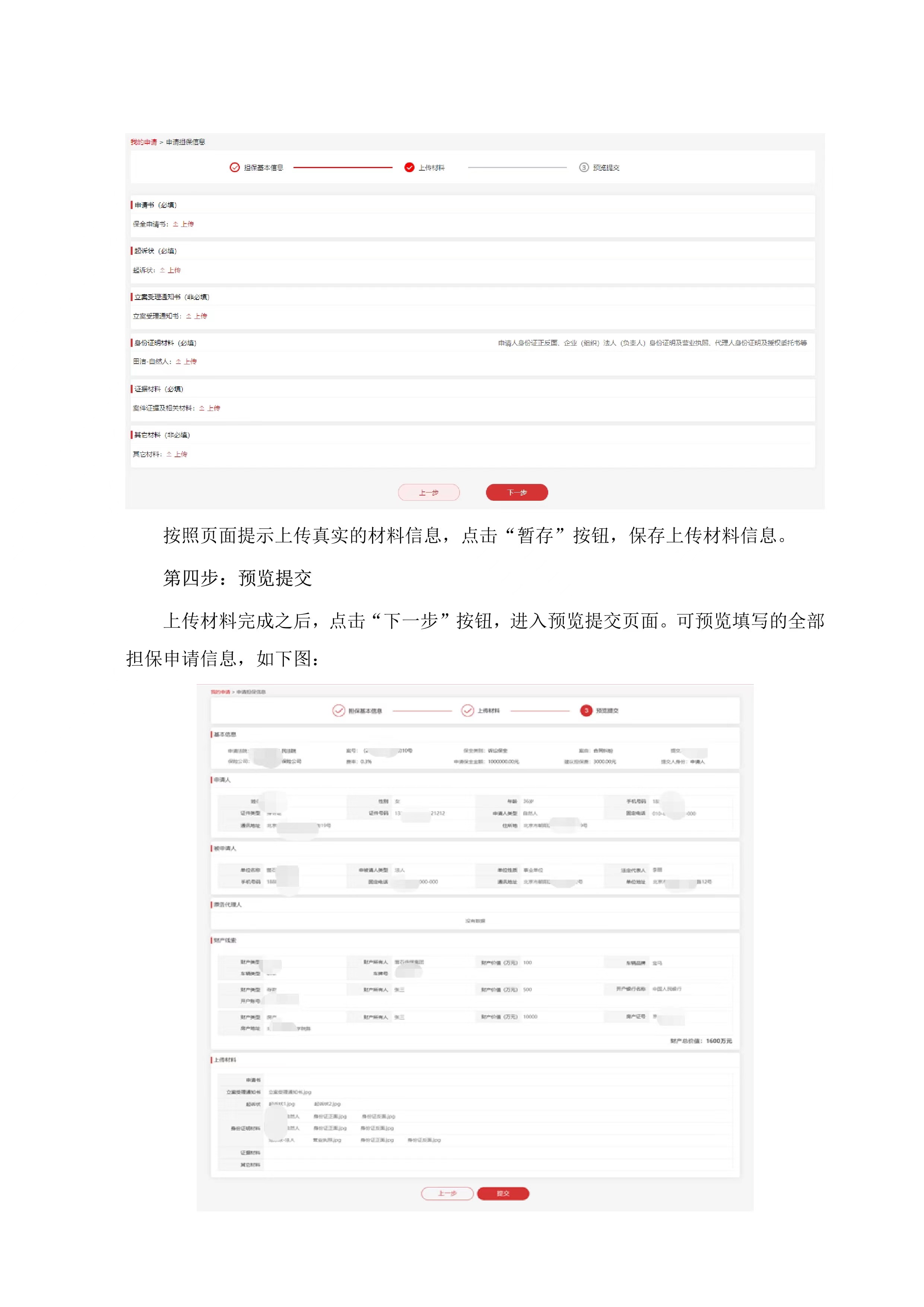
Task: Click the 上传材料 section header in preview
Action: pos(225,1060)
